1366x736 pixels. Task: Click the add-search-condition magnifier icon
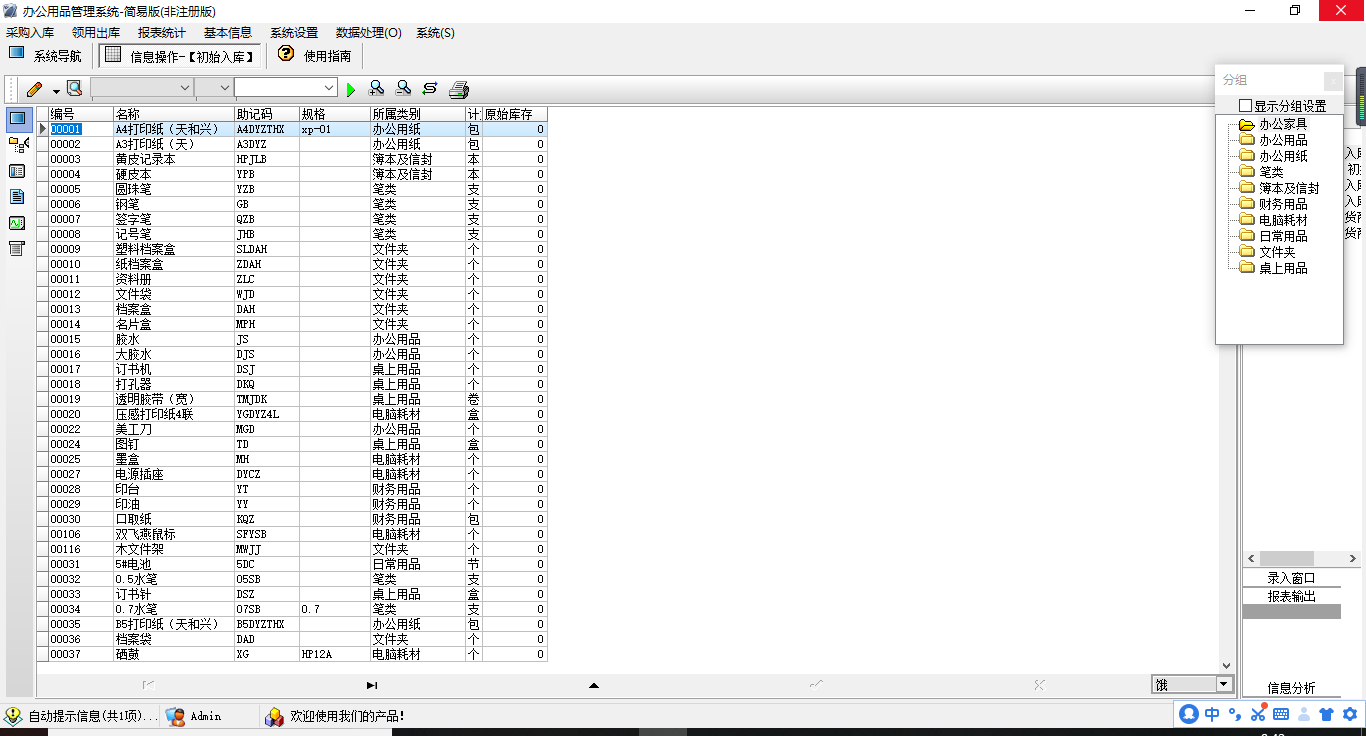click(377, 89)
